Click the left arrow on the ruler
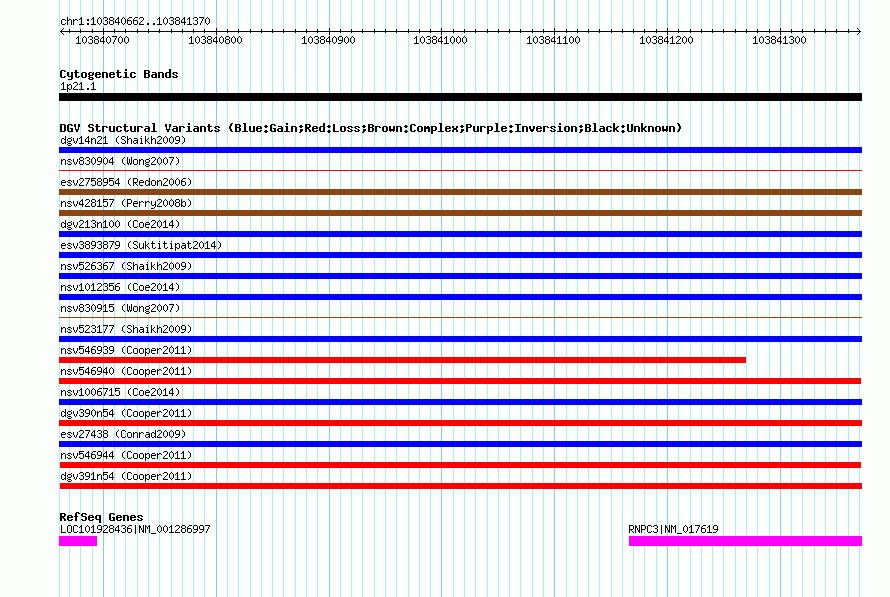This screenshot has width=890, height=597. (62, 32)
